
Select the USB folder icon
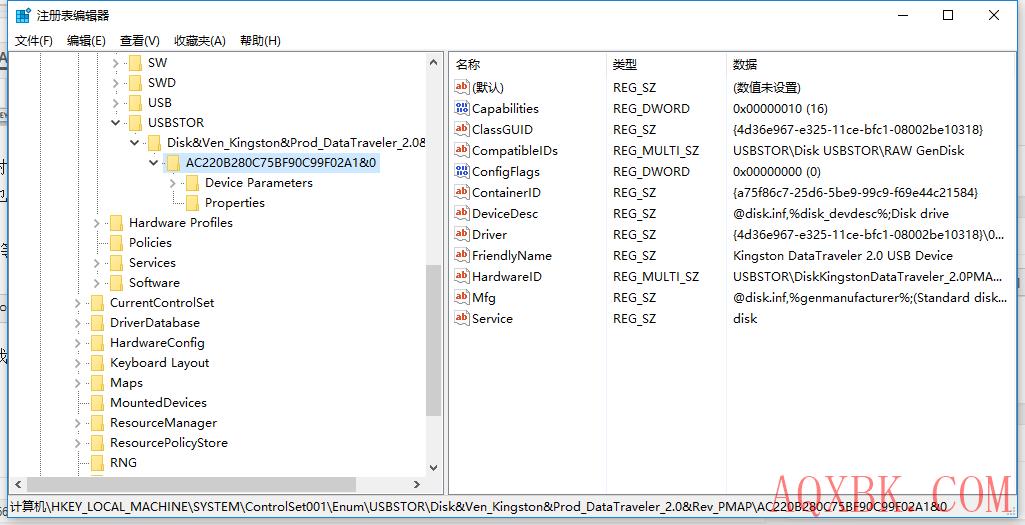coord(135,103)
